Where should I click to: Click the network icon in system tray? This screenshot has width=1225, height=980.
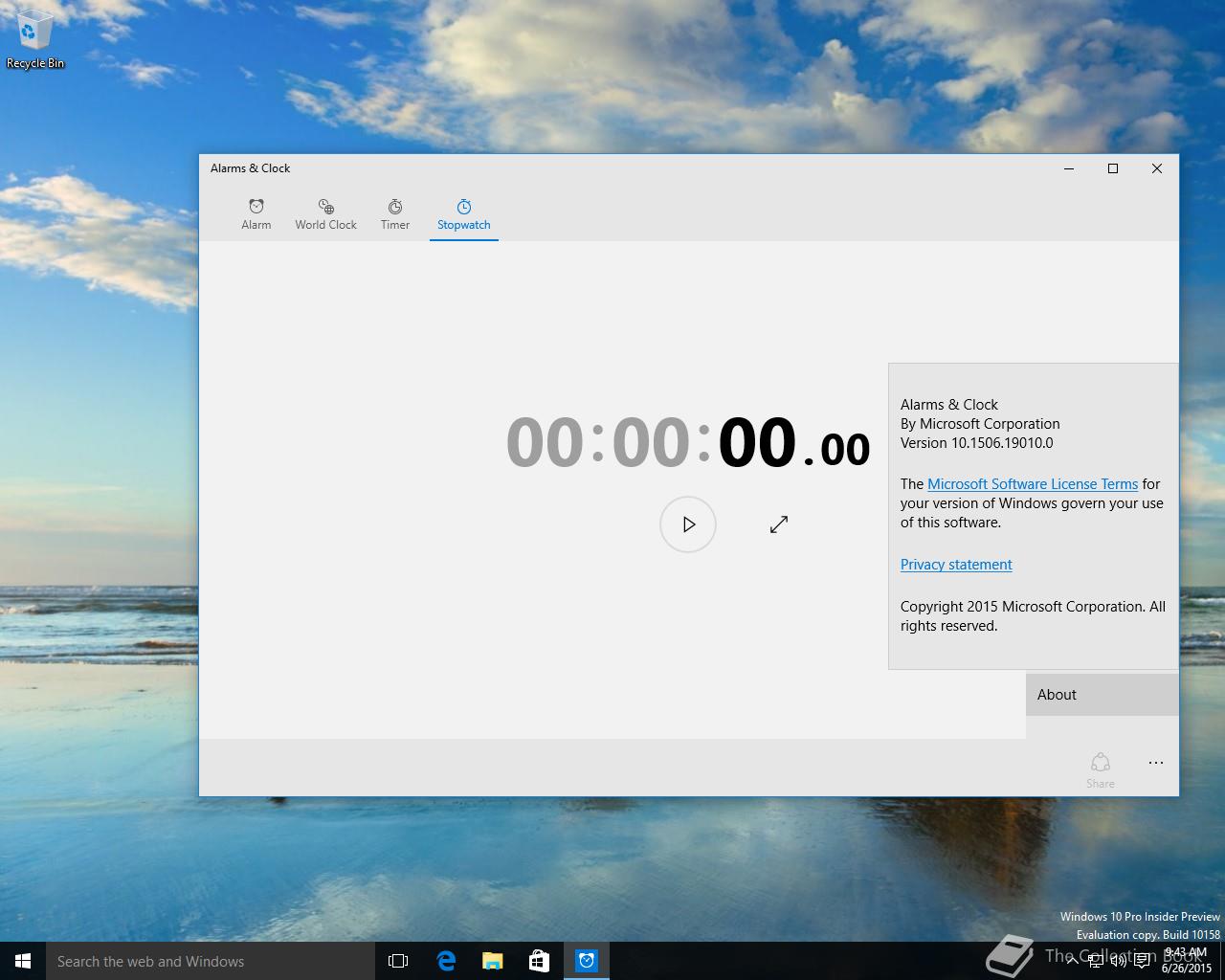1096,961
